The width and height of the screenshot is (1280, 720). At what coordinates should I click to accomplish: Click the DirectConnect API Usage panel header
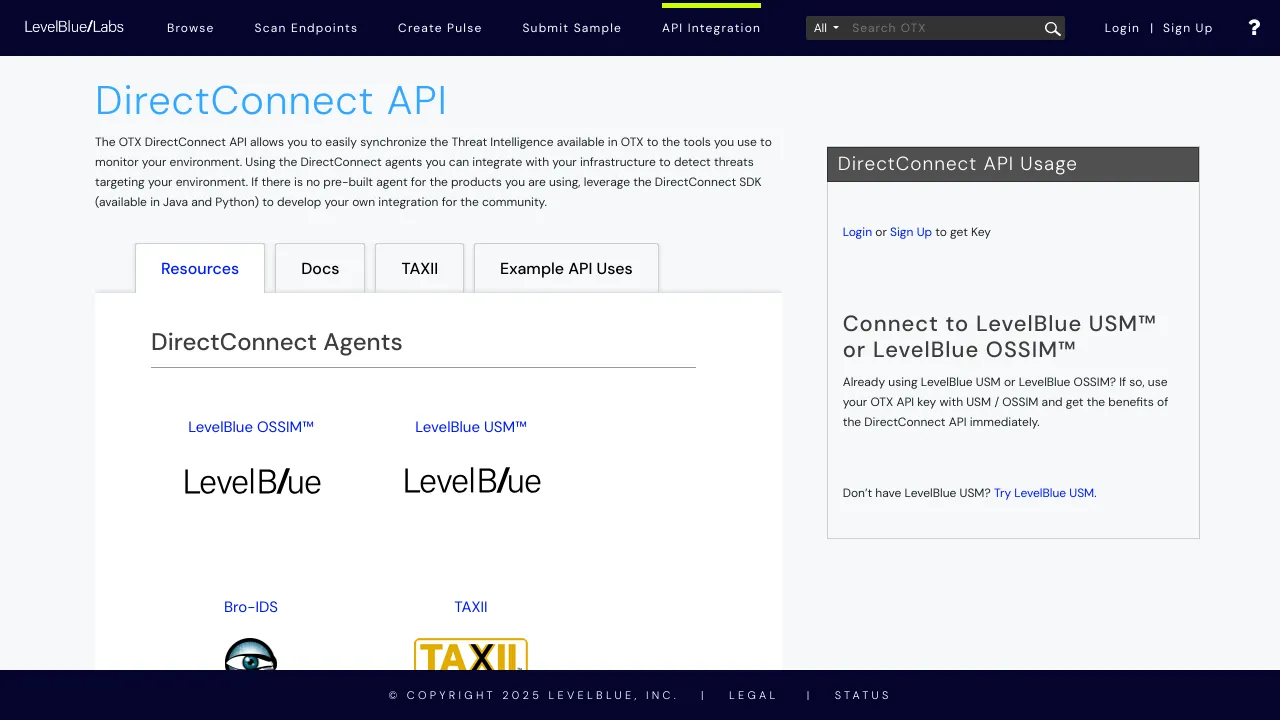tap(1013, 164)
